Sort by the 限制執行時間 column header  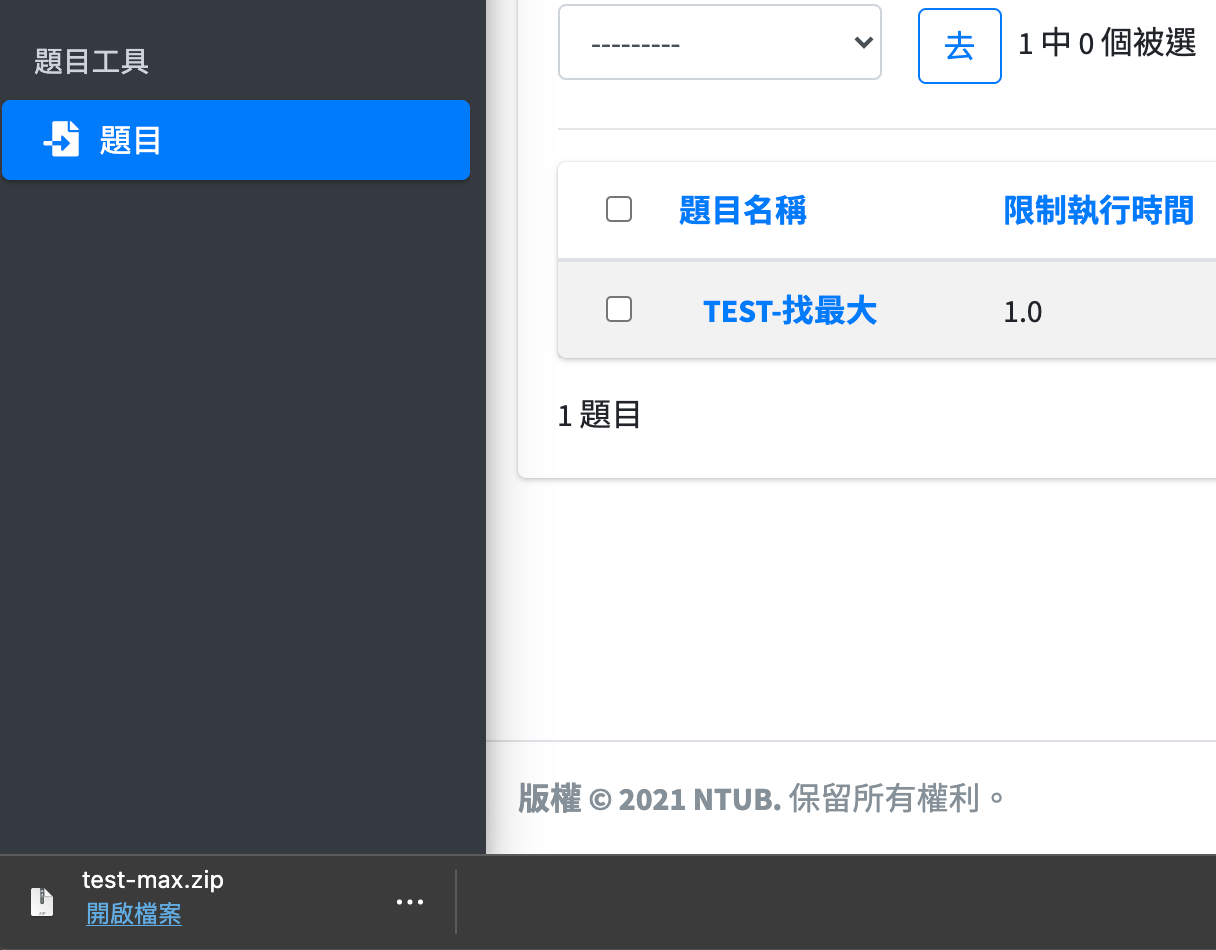coord(1098,211)
